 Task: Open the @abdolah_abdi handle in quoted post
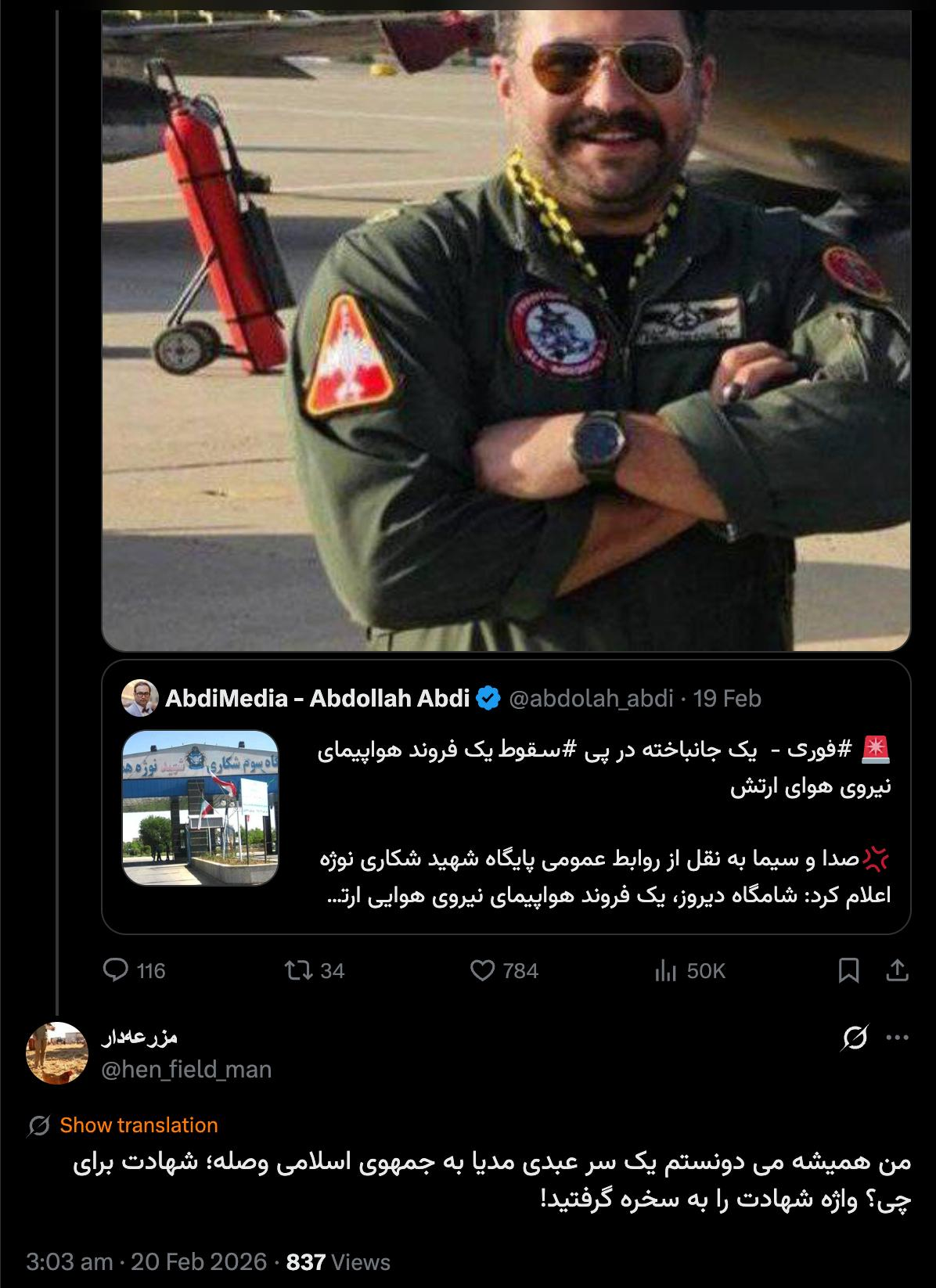[591, 698]
